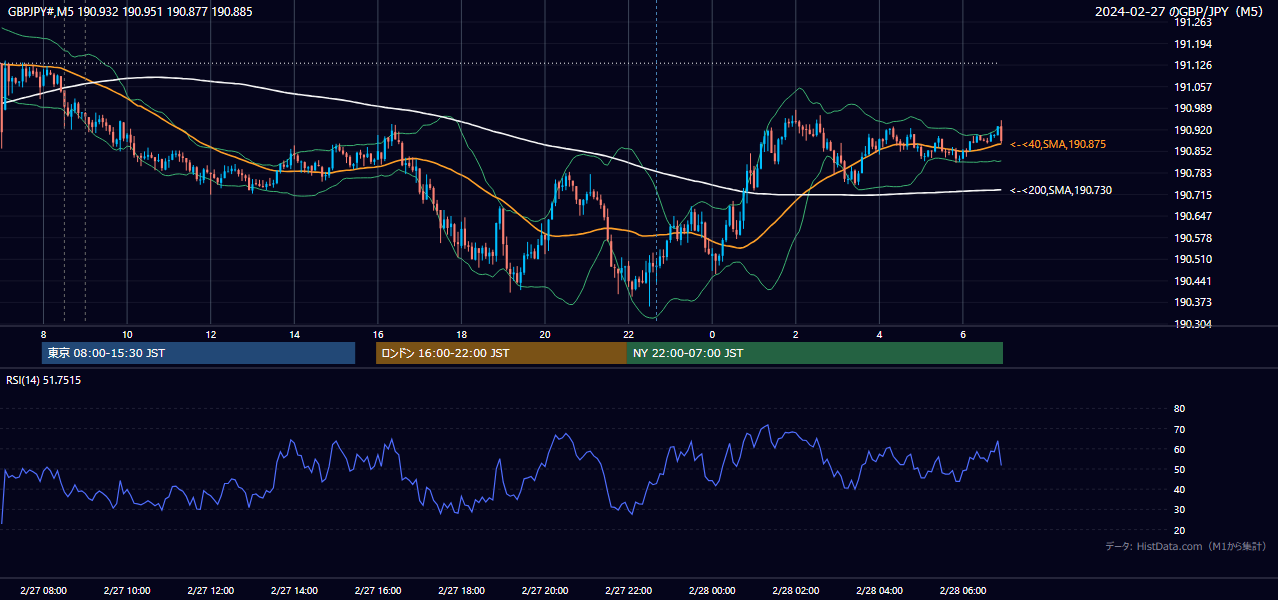Click the RSI level 30 label

(1179, 510)
